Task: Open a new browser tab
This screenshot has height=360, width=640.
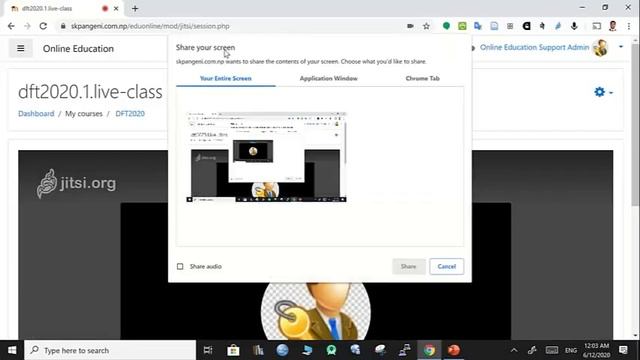Action: click(x=135, y=9)
